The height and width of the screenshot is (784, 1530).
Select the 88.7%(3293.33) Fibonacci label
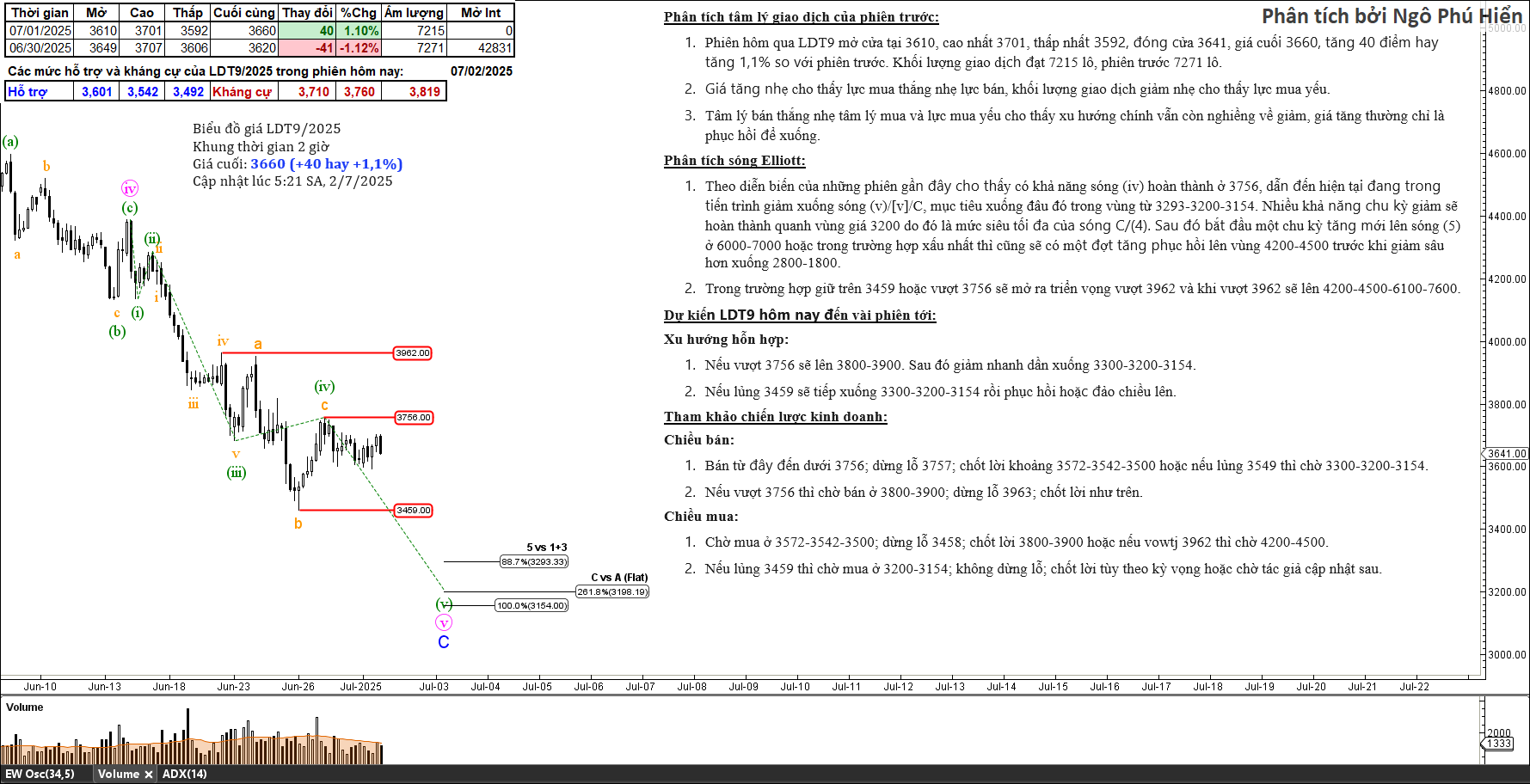tap(534, 562)
